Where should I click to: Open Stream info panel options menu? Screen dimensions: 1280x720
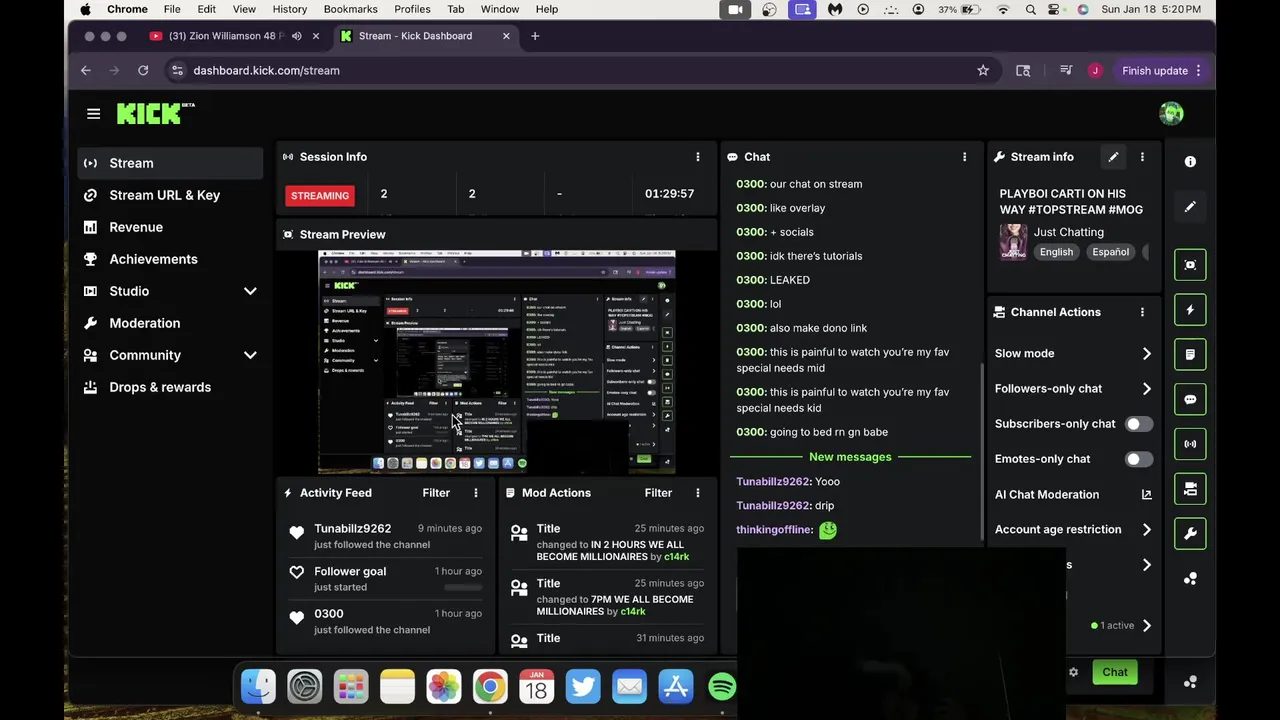(1142, 157)
